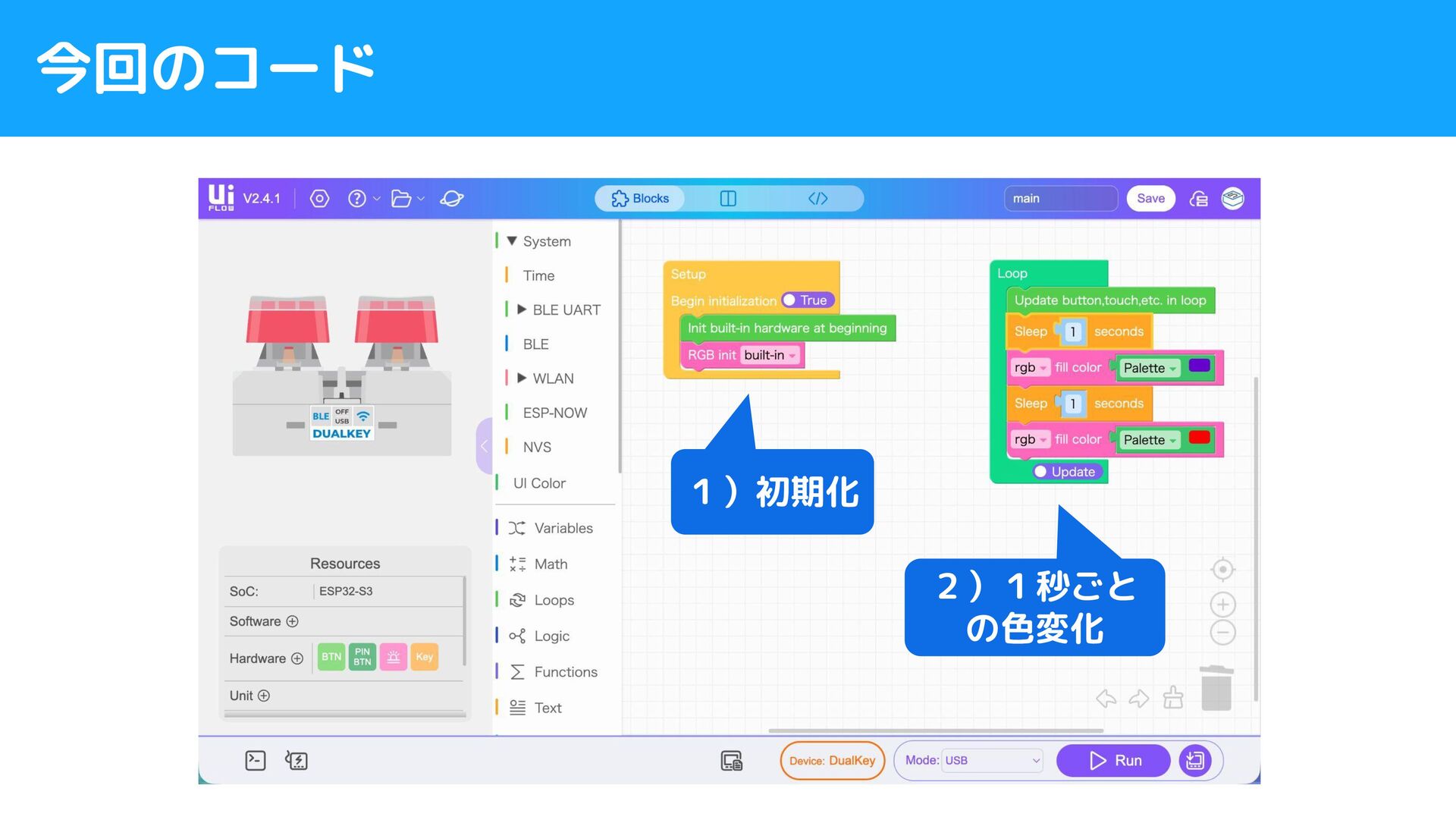Click the download-to-device icon beside Run

pyautogui.click(x=1195, y=760)
